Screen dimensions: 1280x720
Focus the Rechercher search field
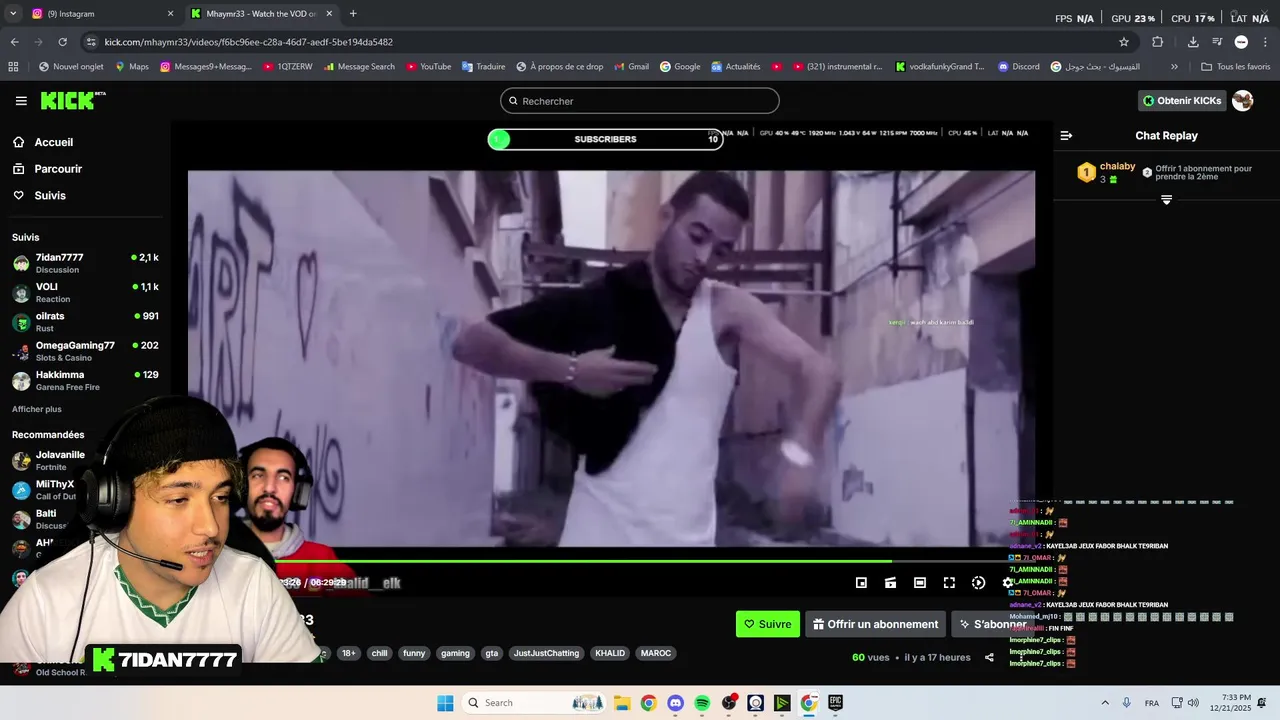pos(640,101)
